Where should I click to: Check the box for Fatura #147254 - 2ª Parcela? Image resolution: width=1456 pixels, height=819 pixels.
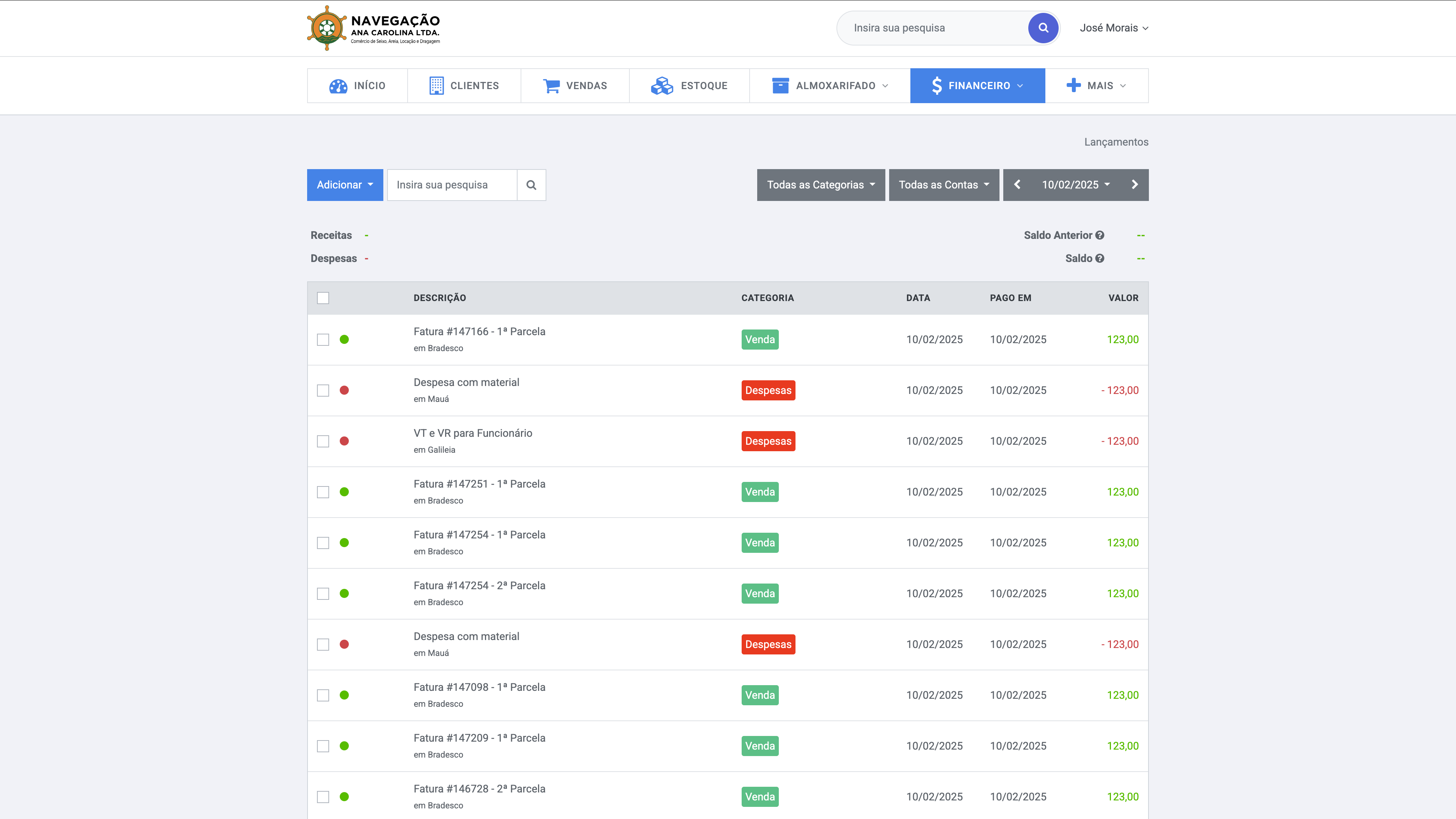(323, 593)
